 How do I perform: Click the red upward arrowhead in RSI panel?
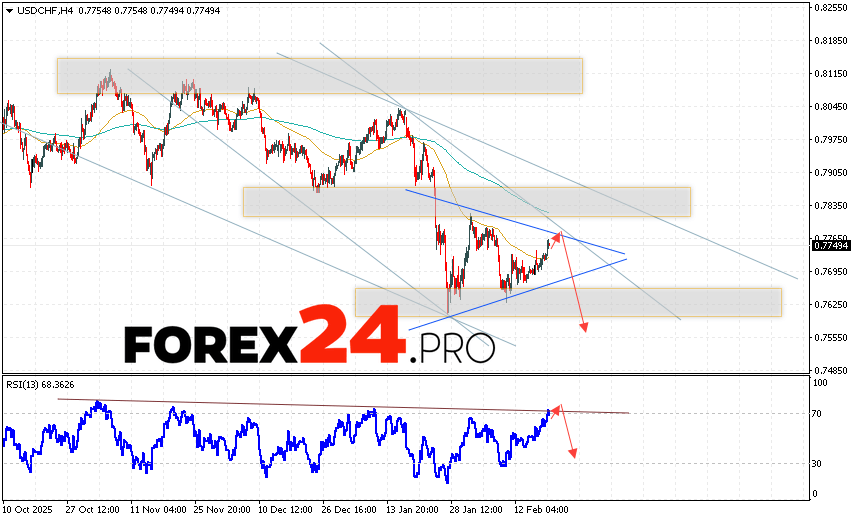[x=557, y=407]
